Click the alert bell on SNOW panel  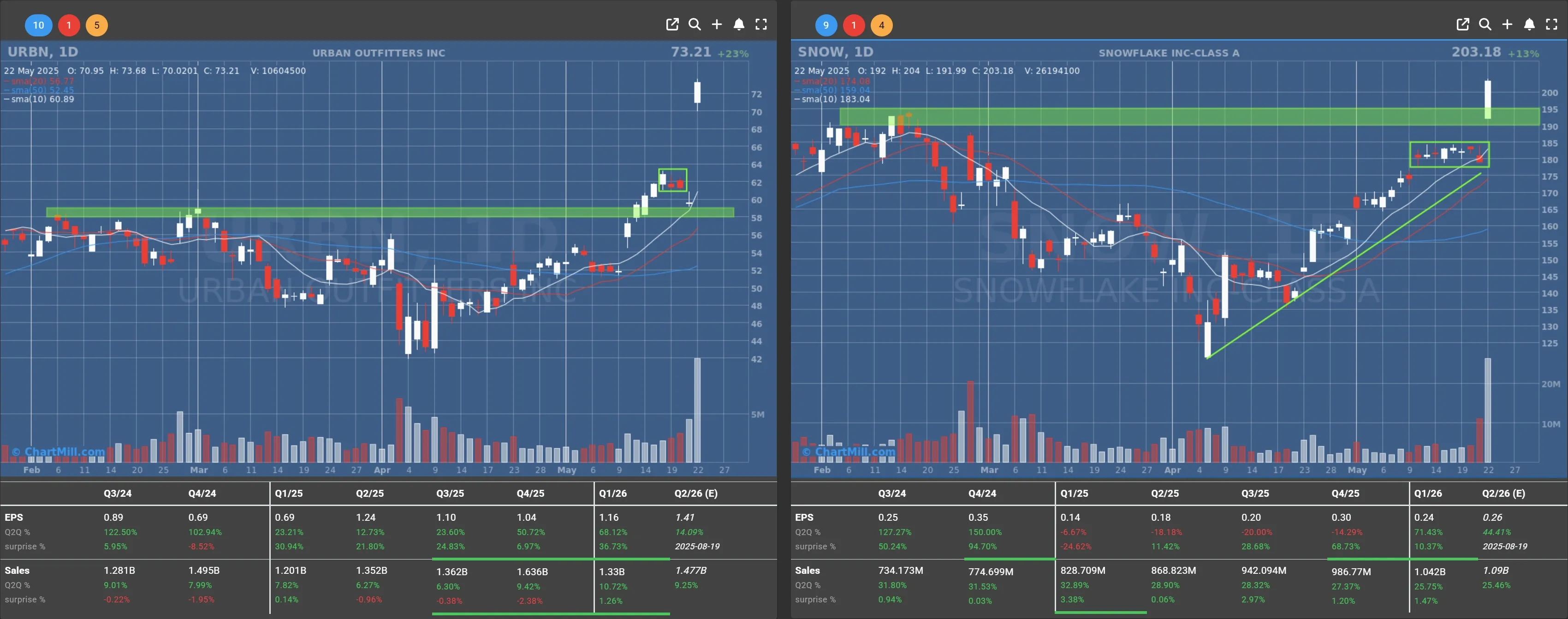click(x=1529, y=24)
